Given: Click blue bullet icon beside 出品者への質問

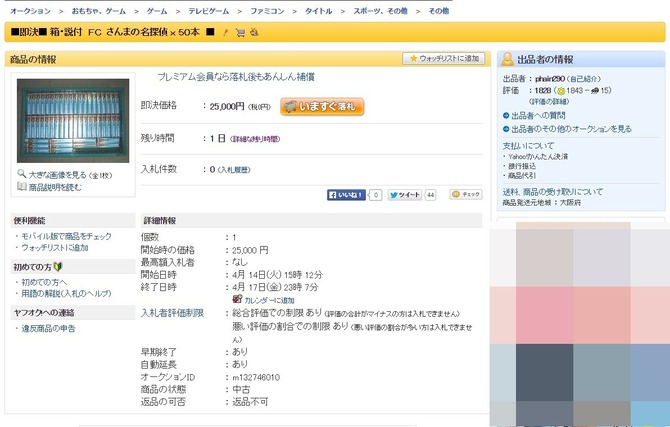Looking at the screenshot, I should pyautogui.click(x=506, y=115).
